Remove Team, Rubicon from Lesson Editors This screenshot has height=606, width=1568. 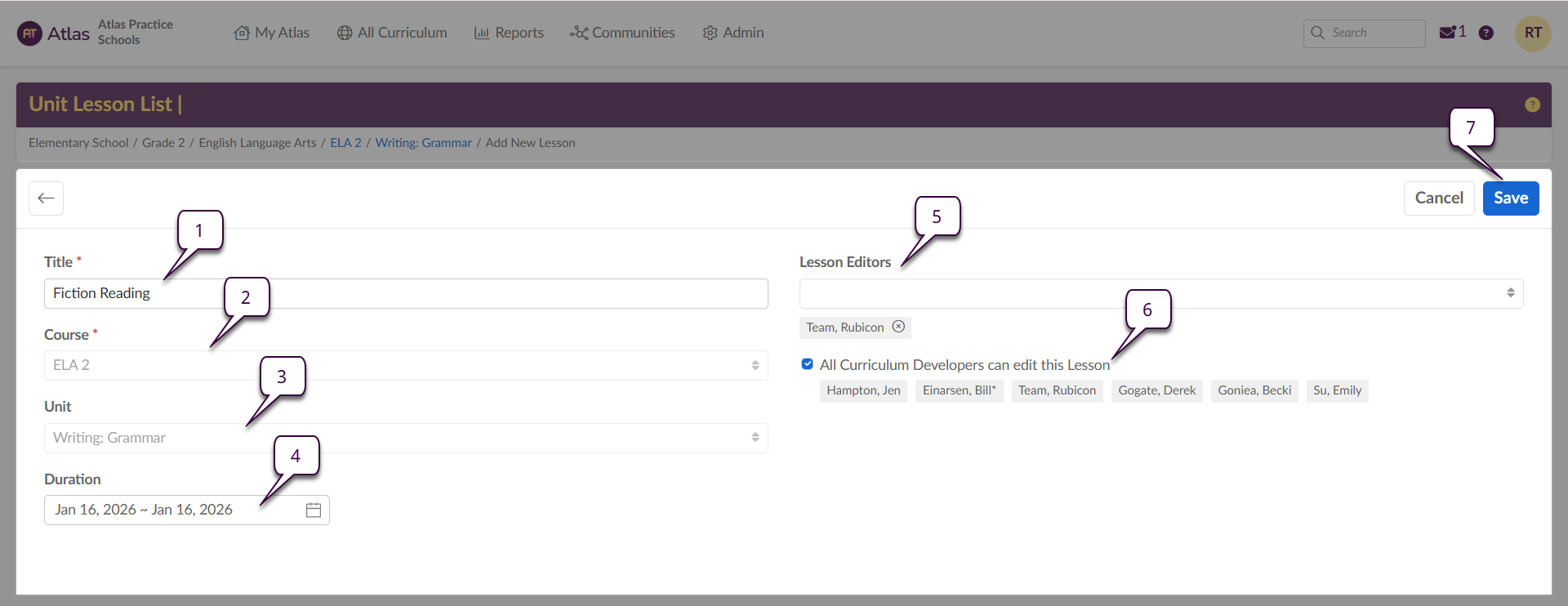click(898, 327)
